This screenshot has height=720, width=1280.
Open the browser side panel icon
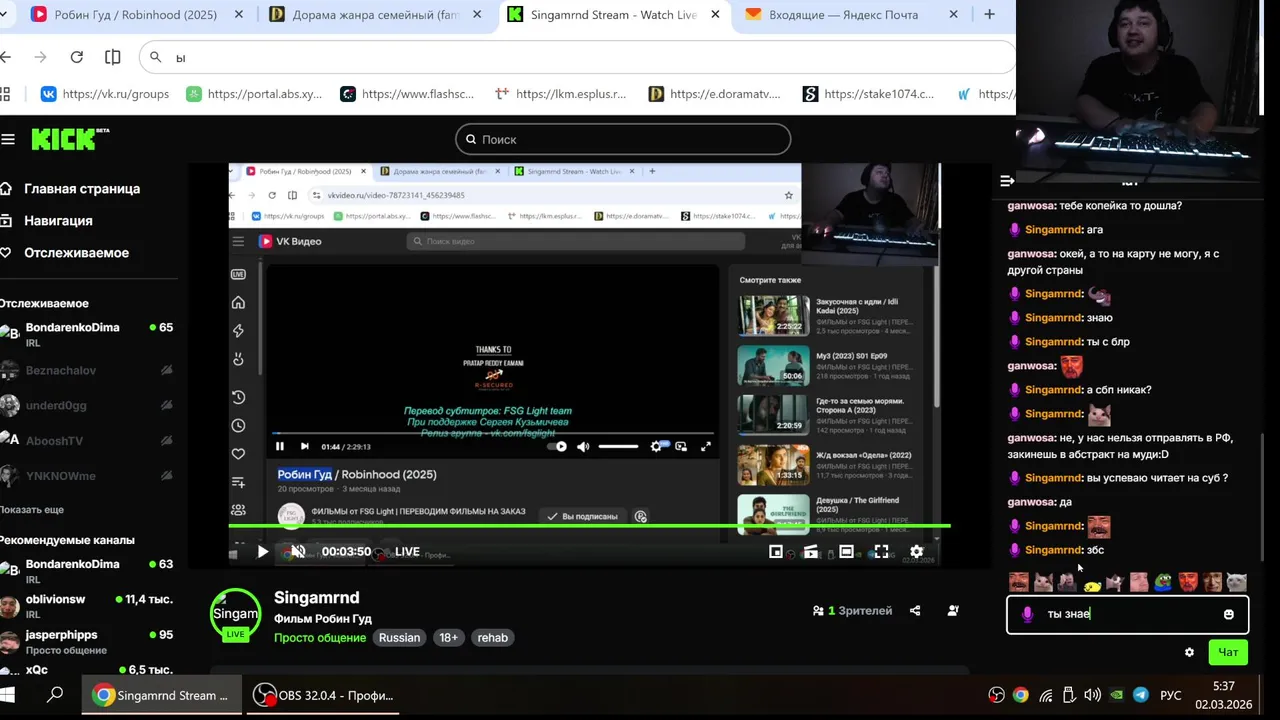point(112,57)
